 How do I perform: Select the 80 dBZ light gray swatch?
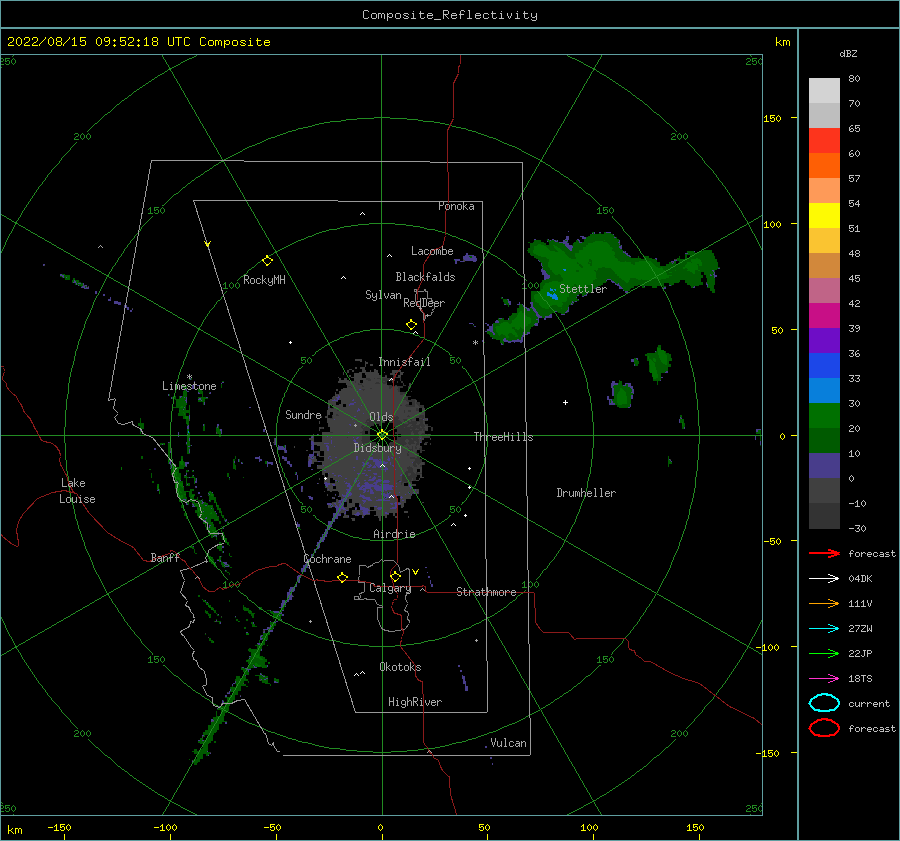[824, 90]
